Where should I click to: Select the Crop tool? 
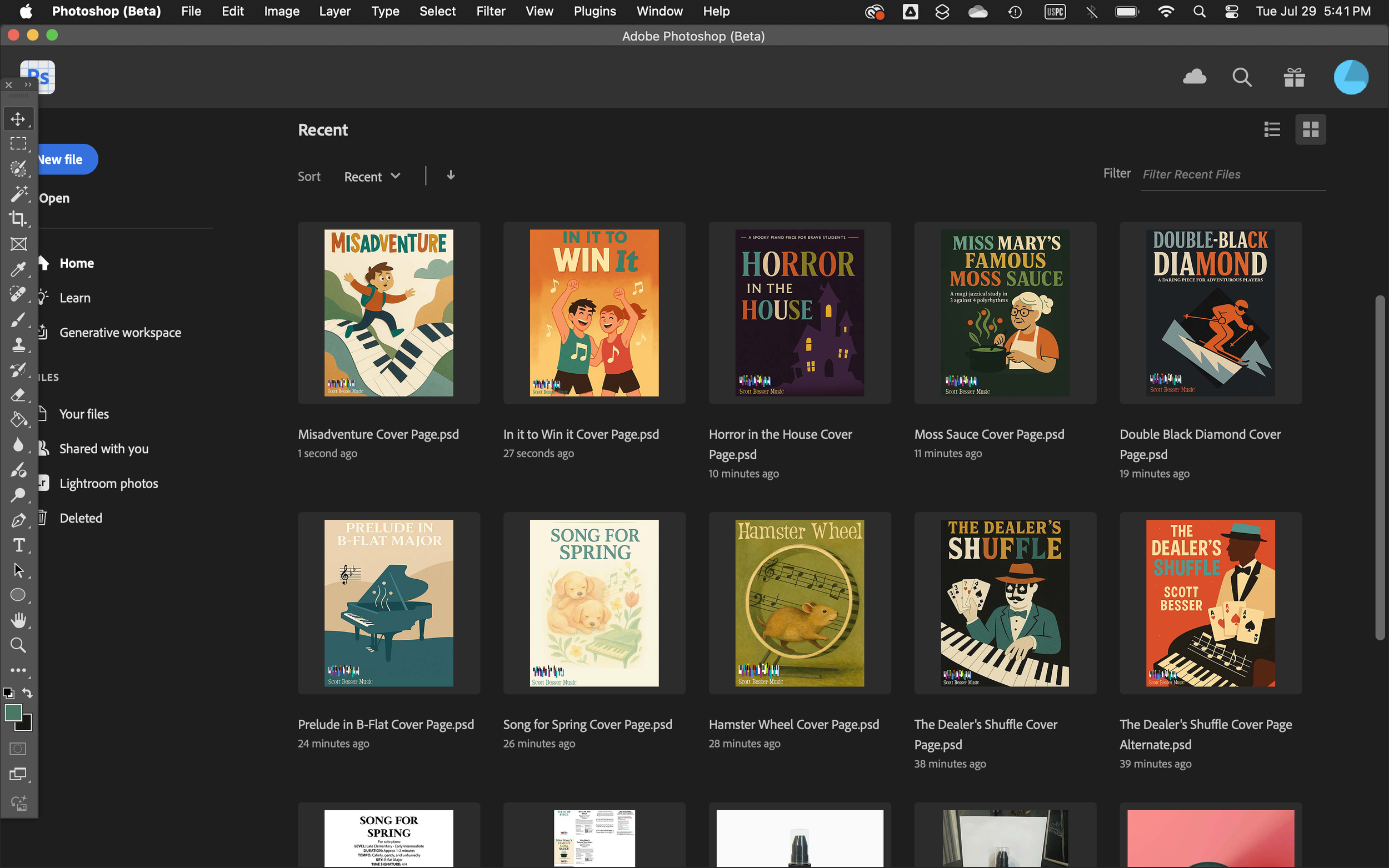pyautogui.click(x=18, y=219)
